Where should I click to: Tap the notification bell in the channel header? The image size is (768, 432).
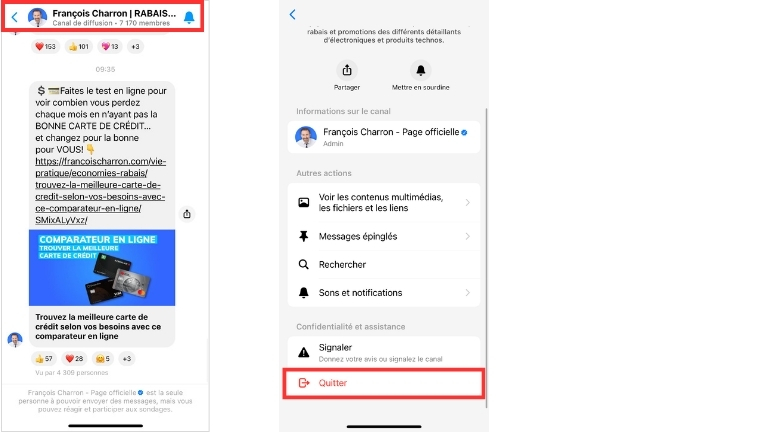(x=189, y=17)
